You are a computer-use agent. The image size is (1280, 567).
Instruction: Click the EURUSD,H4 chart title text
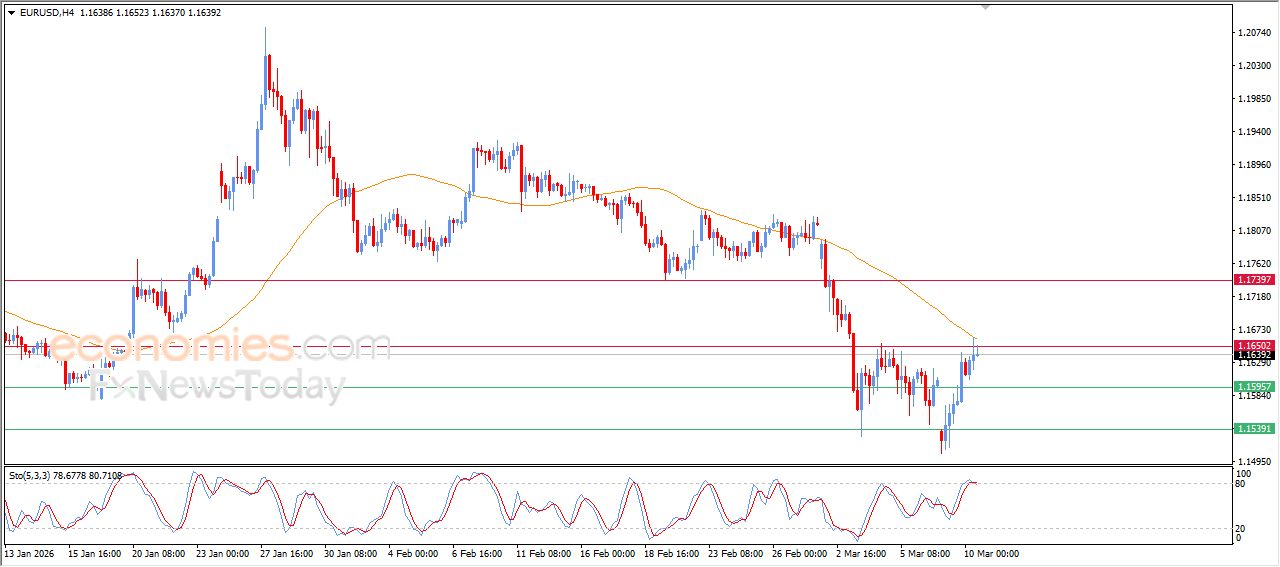tap(46, 13)
